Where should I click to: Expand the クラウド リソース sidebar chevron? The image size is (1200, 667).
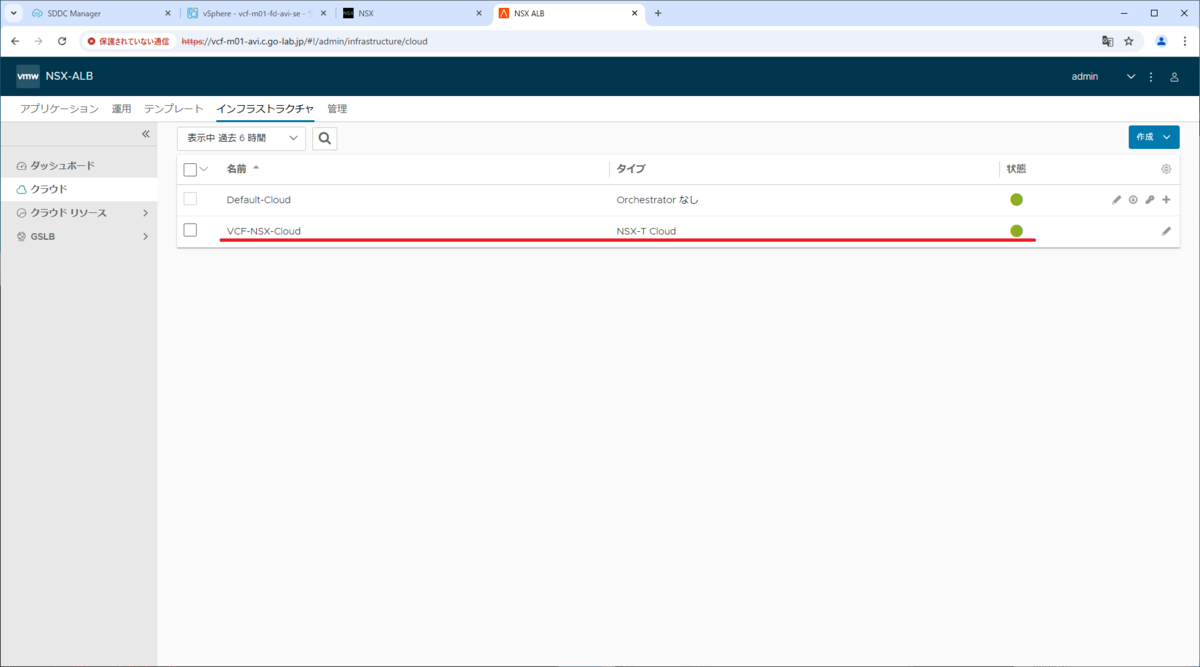145,213
